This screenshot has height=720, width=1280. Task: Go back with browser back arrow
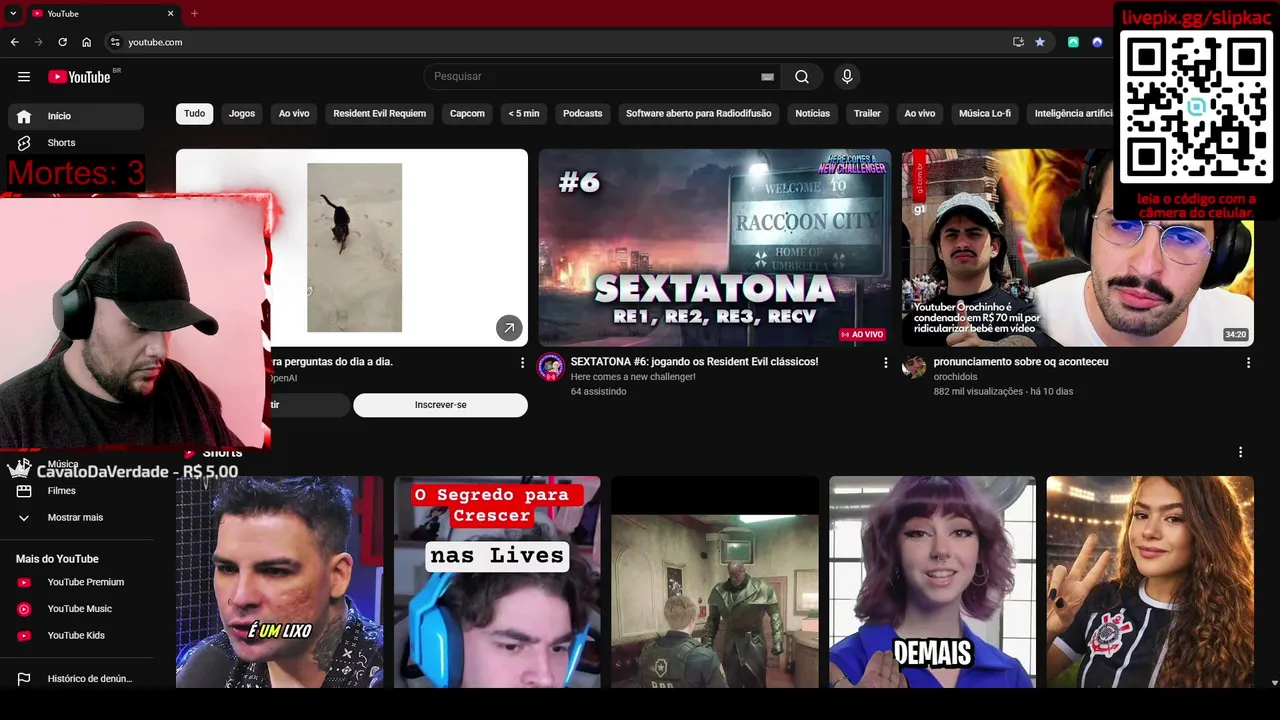pyautogui.click(x=14, y=42)
